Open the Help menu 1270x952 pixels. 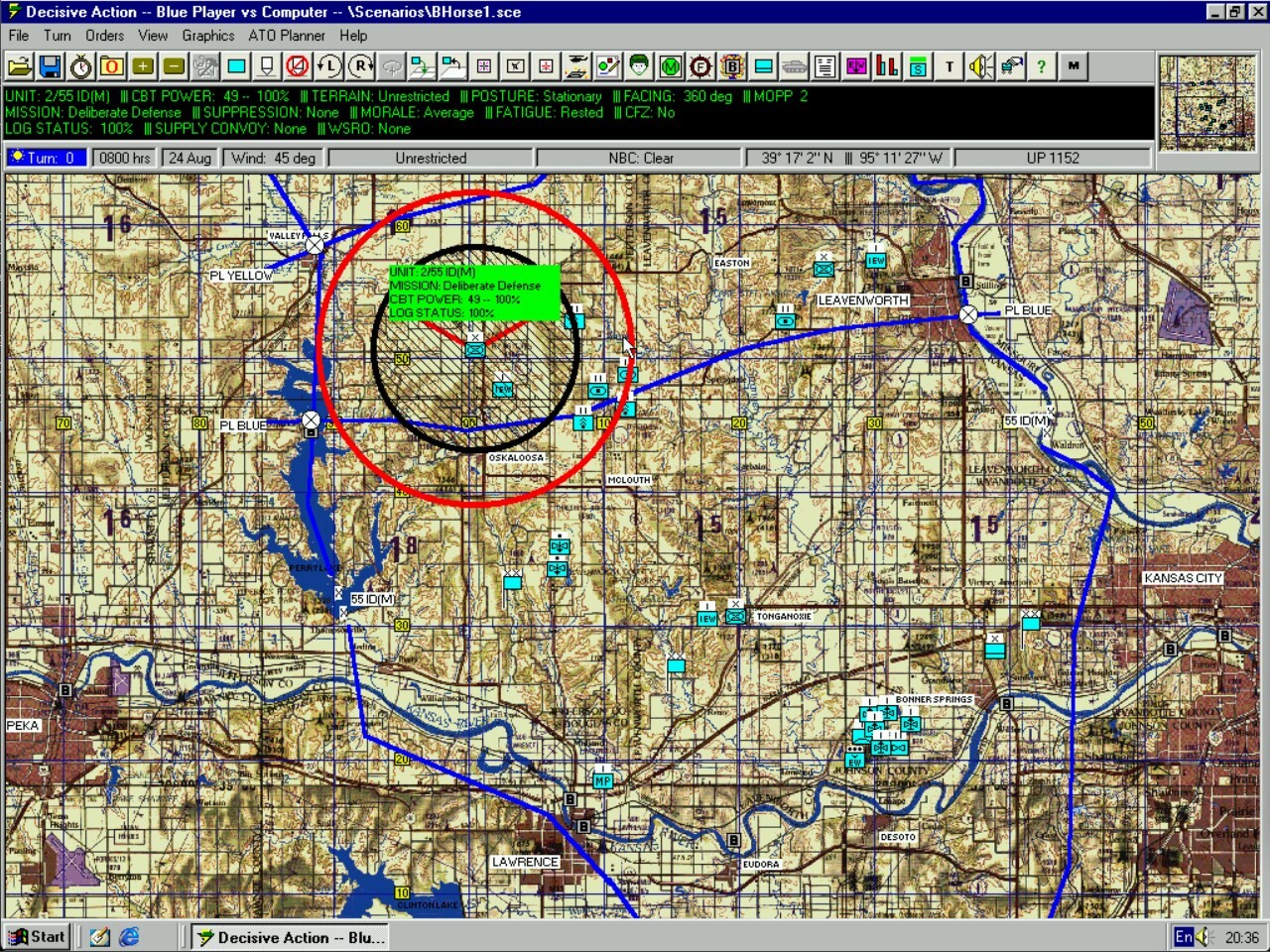353,36
